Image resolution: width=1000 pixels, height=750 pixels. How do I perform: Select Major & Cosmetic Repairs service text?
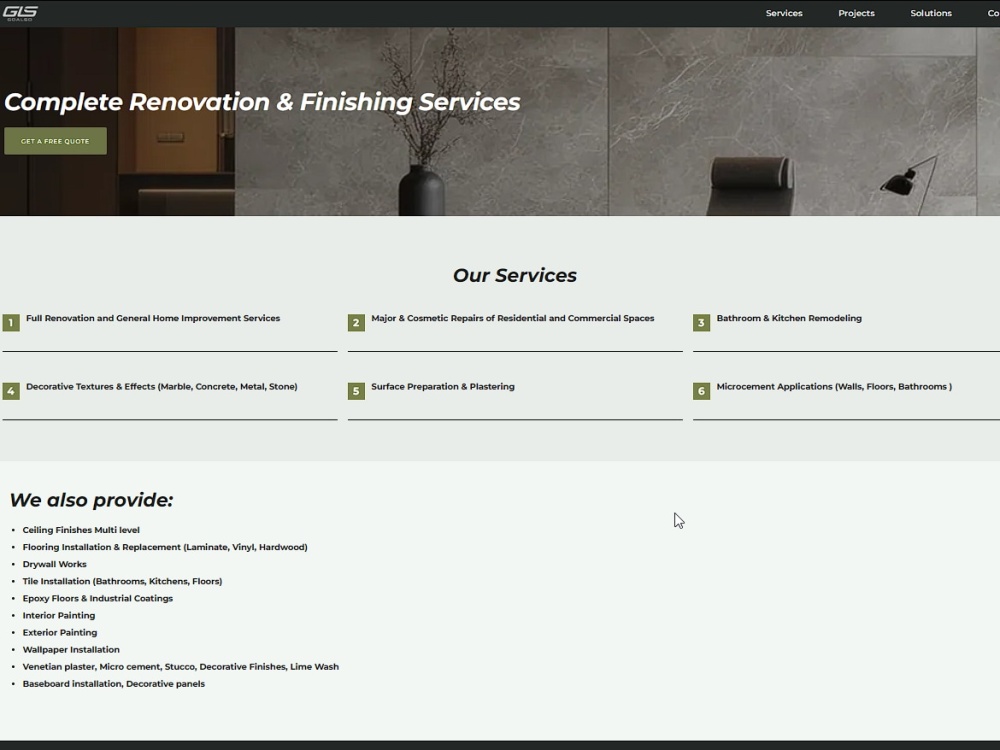point(513,318)
